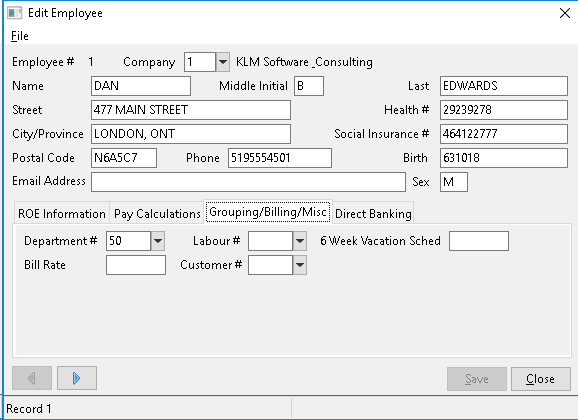578x420 pixels.
Task: Click into the Email Address field
Action: pyautogui.click(x=248, y=182)
